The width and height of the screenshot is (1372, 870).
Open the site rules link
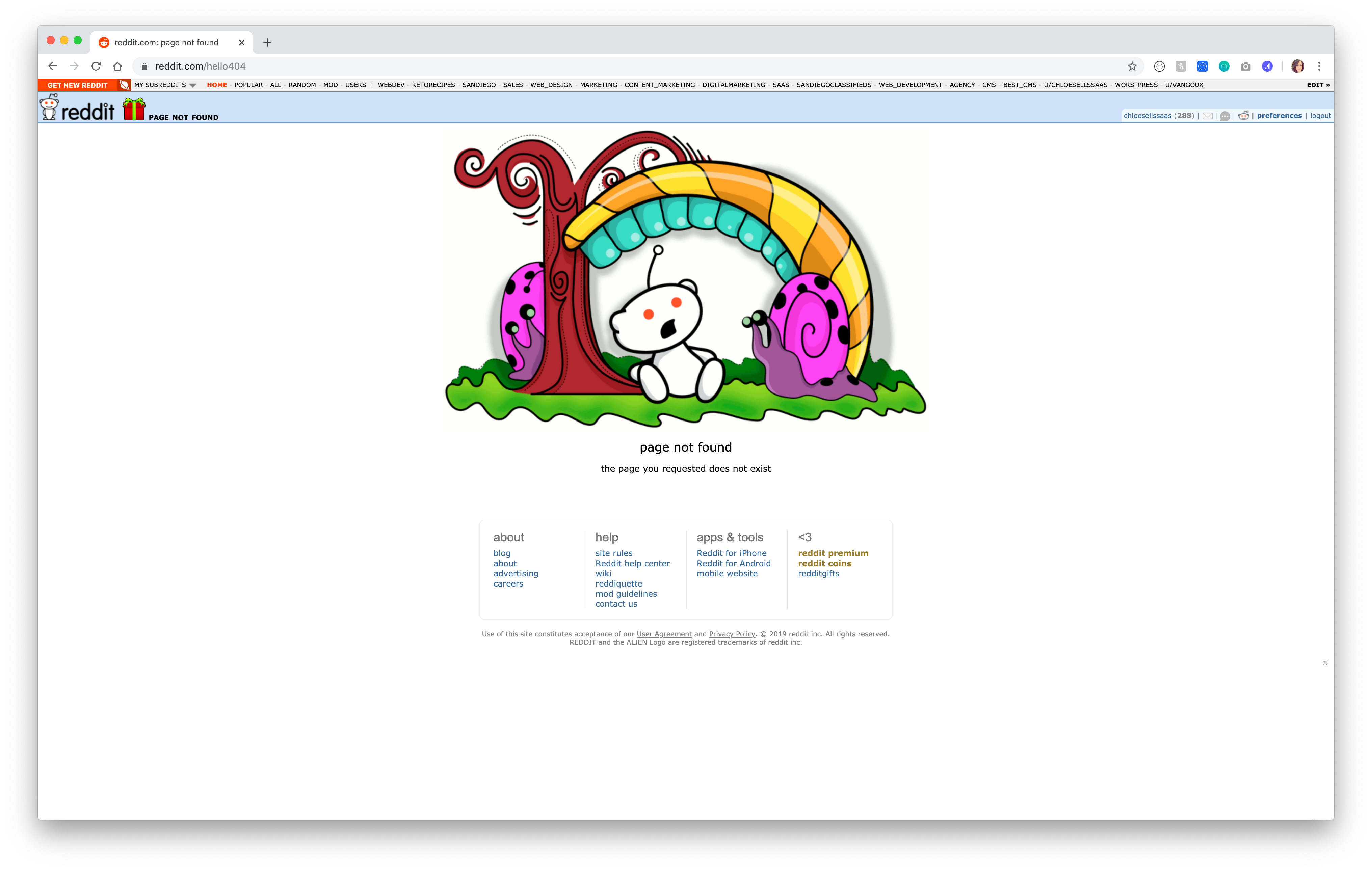click(x=614, y=553)
